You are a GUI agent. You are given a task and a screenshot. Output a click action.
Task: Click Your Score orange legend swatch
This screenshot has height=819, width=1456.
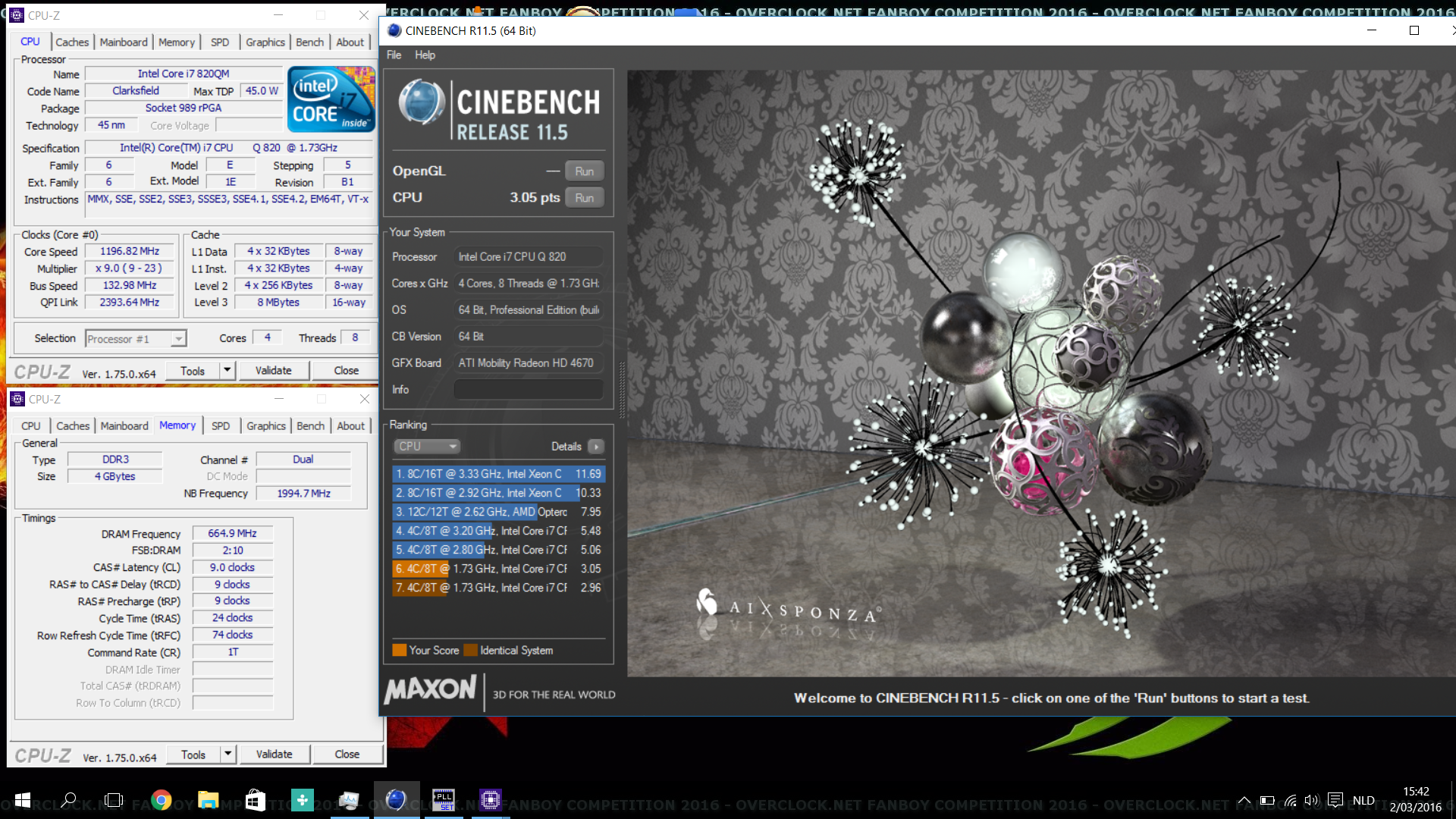(400, 650)
